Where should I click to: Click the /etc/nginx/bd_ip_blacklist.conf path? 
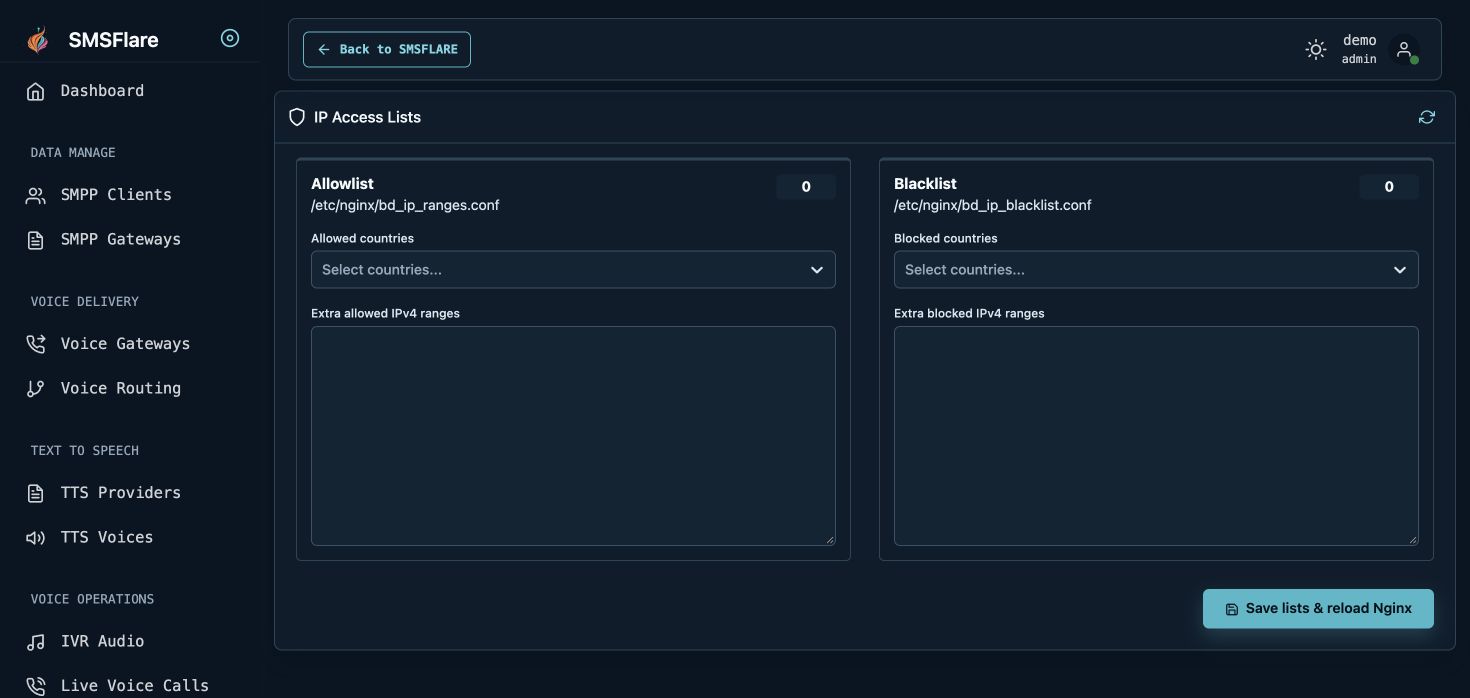993,205
